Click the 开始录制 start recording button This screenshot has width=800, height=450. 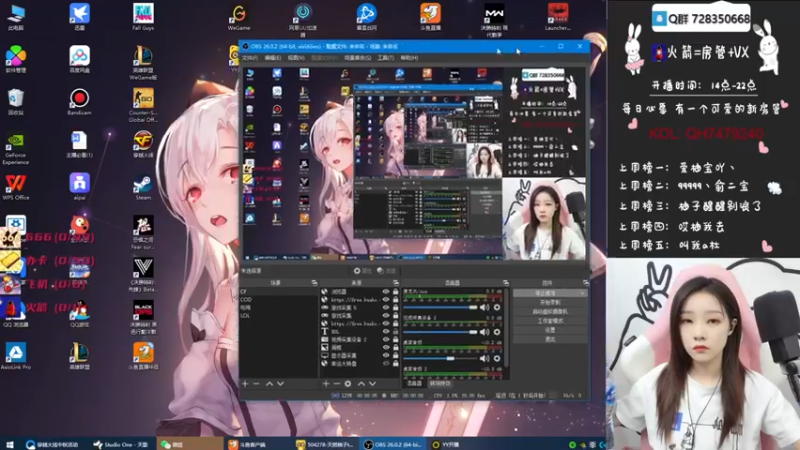tap(549, 302)
